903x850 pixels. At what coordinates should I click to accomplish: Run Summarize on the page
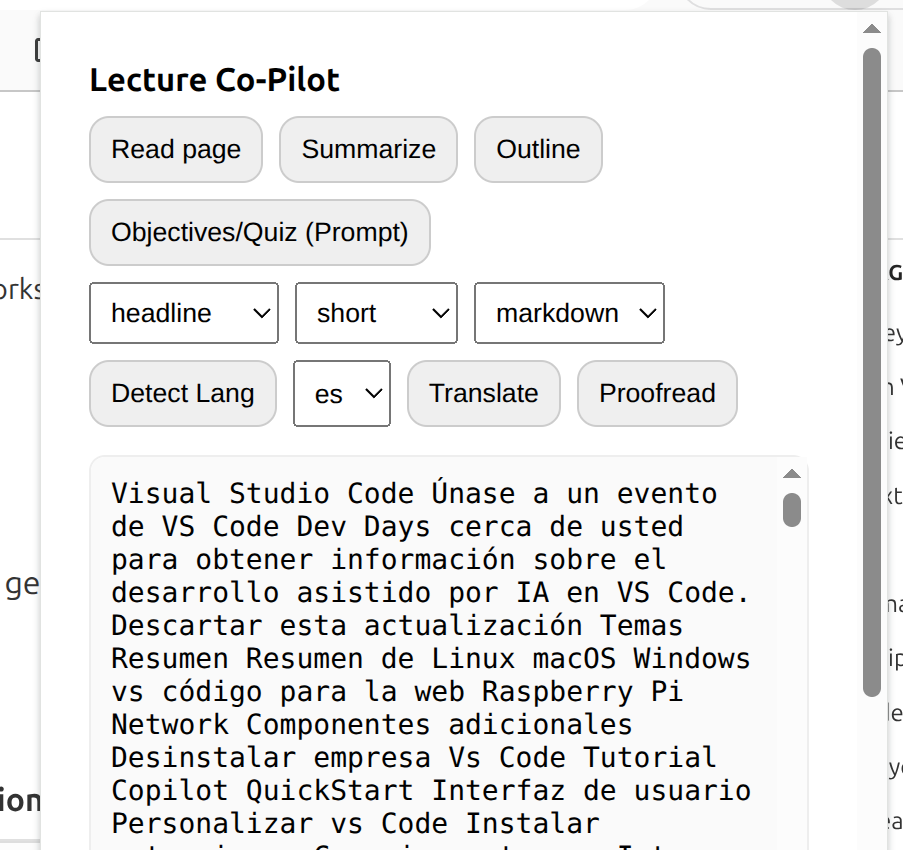[x=369, y=150]
